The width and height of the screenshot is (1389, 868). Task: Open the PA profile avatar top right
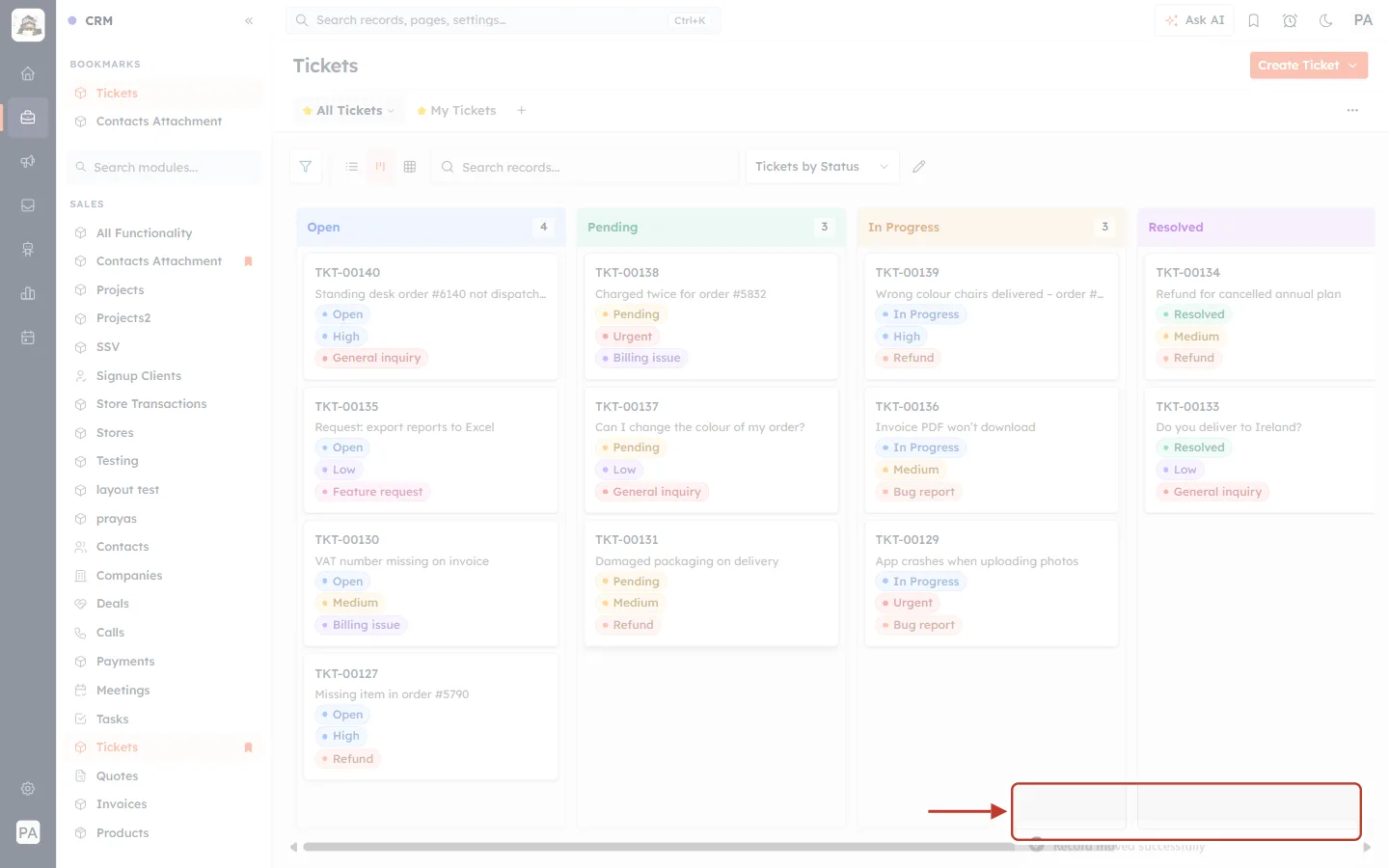tap(1363, 20)
